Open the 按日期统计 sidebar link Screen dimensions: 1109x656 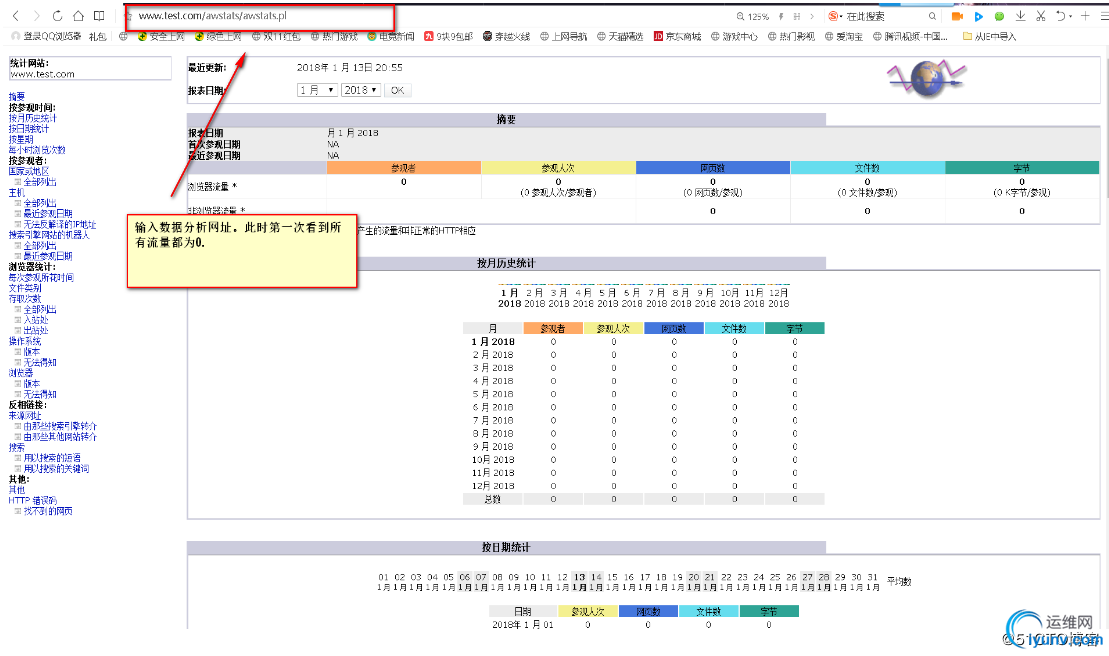29,129
